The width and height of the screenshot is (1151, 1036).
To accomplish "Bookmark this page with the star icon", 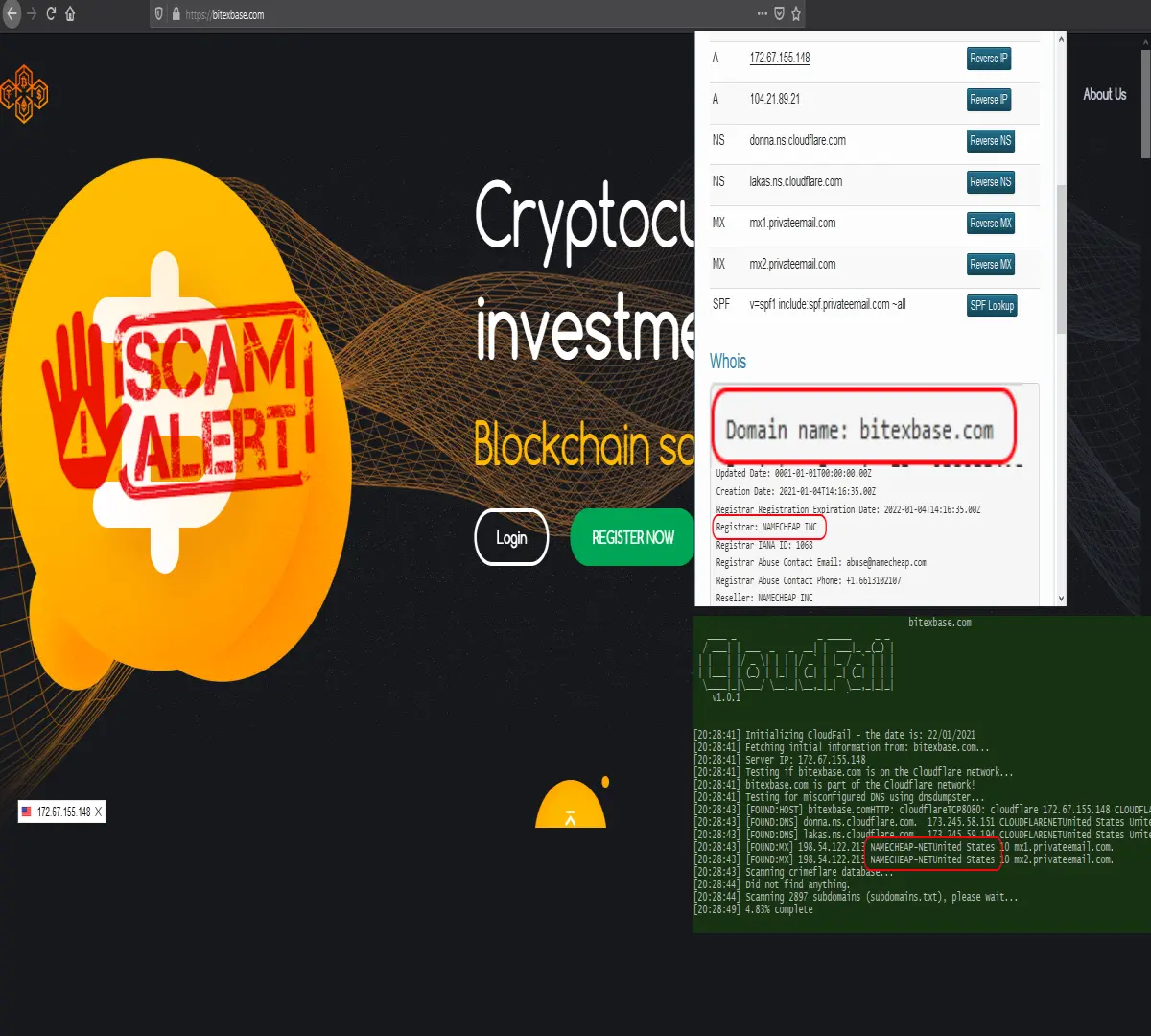I will pos(796,13).
